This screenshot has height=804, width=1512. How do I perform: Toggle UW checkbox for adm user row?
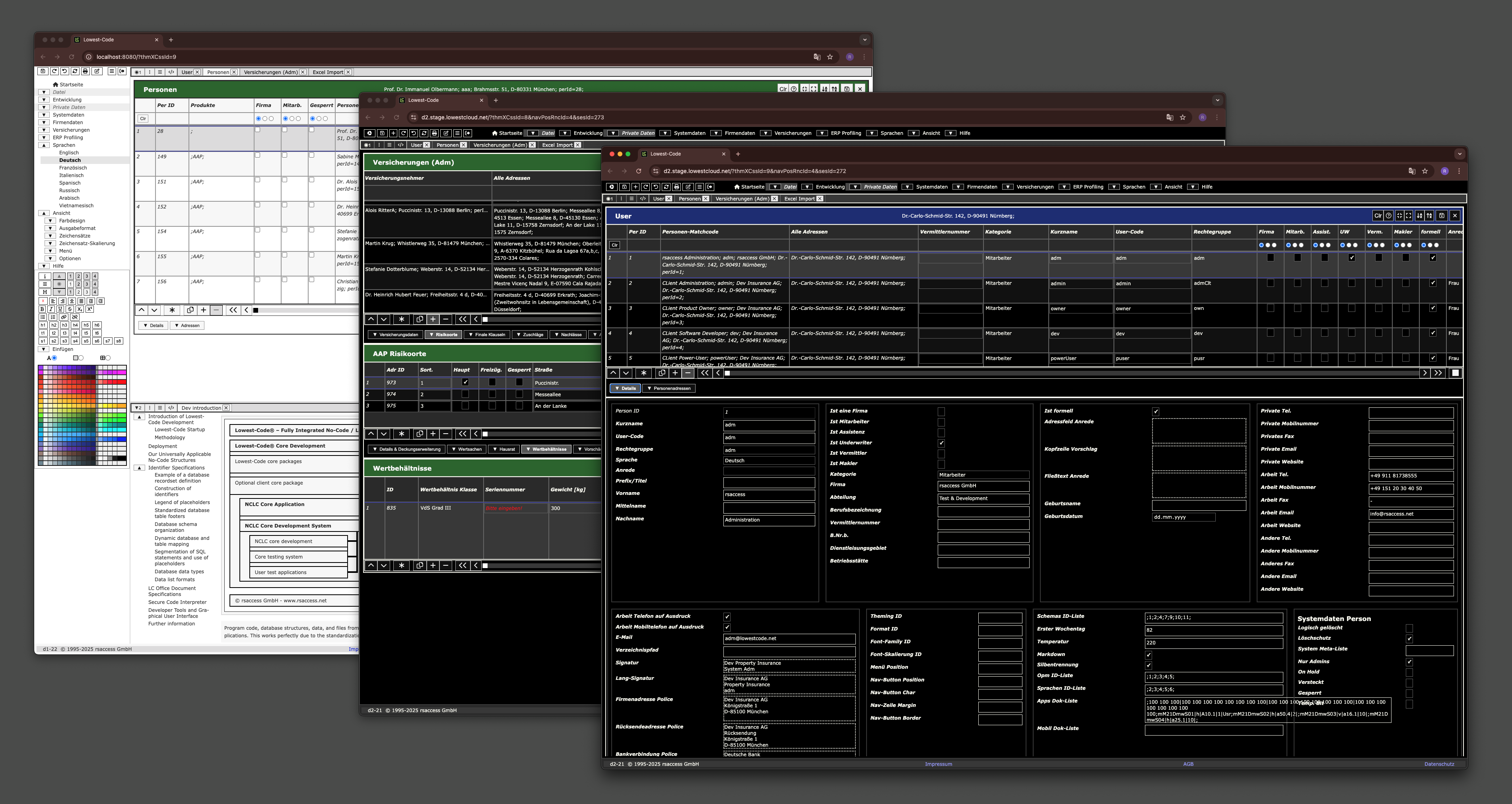click(1352, 257)
